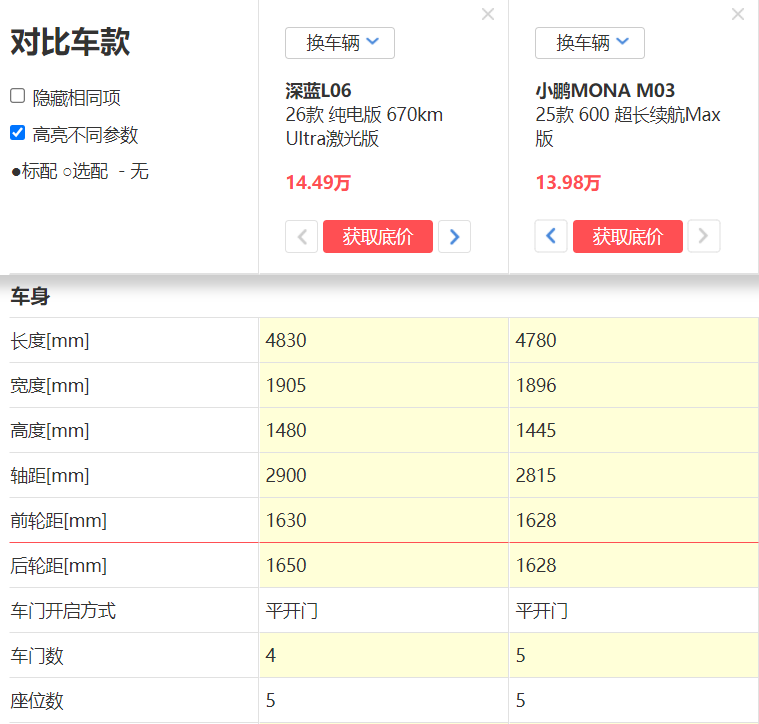Remove 小鹏MONA M03 using its close X
The height and width of the screenshot is (724, 759).
738,15
